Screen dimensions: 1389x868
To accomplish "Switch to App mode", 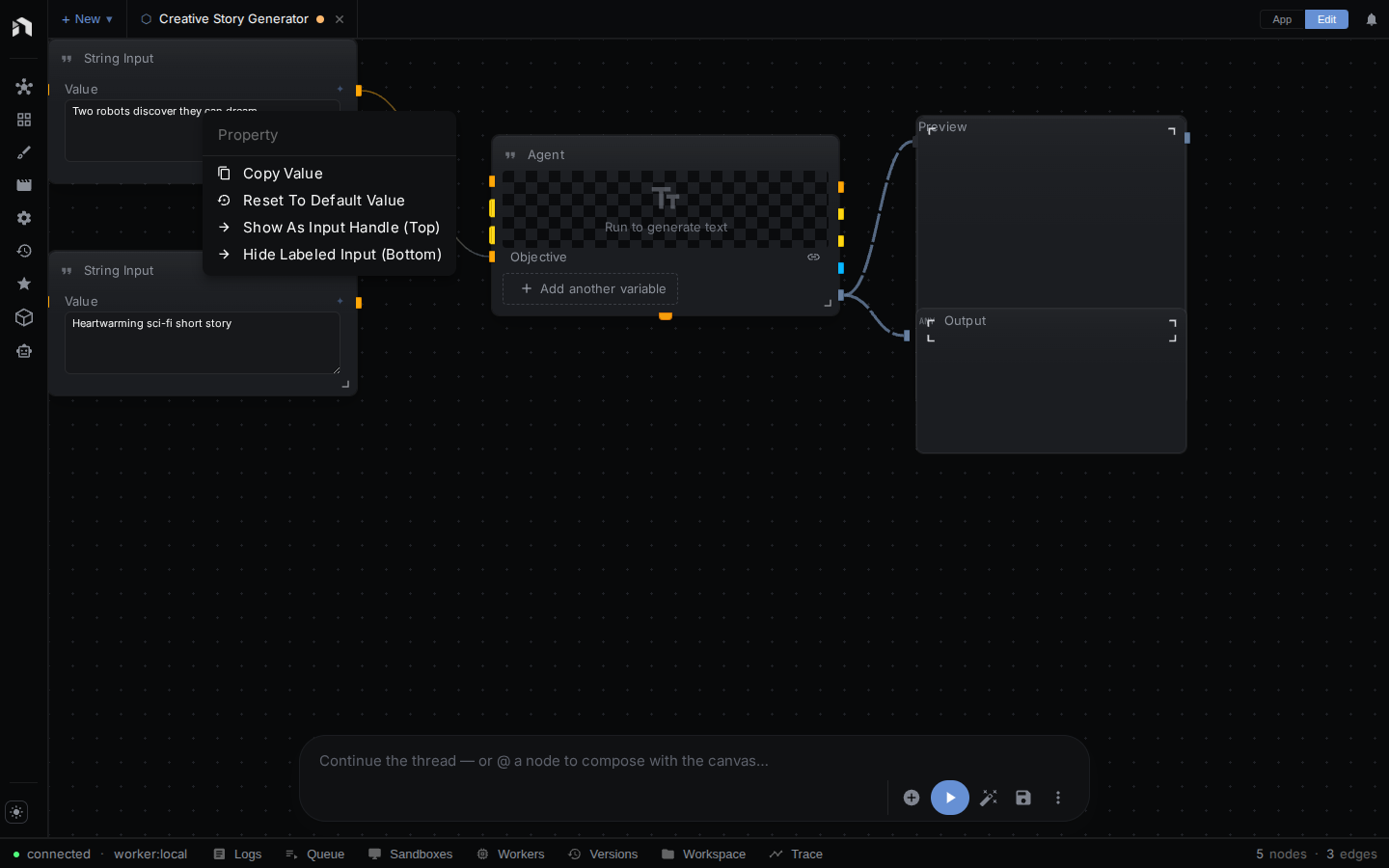I will pyautogui.click(x=1282, y=19).
